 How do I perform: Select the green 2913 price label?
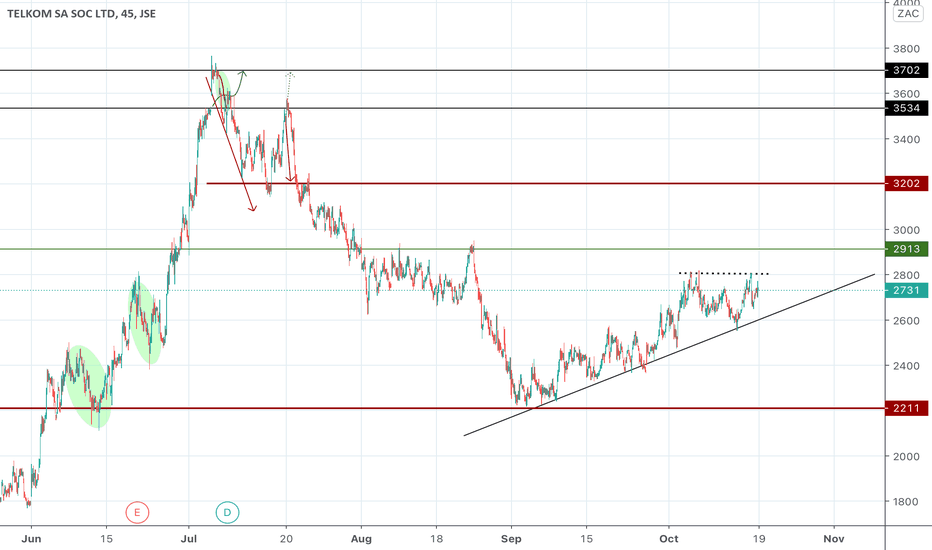906,249
